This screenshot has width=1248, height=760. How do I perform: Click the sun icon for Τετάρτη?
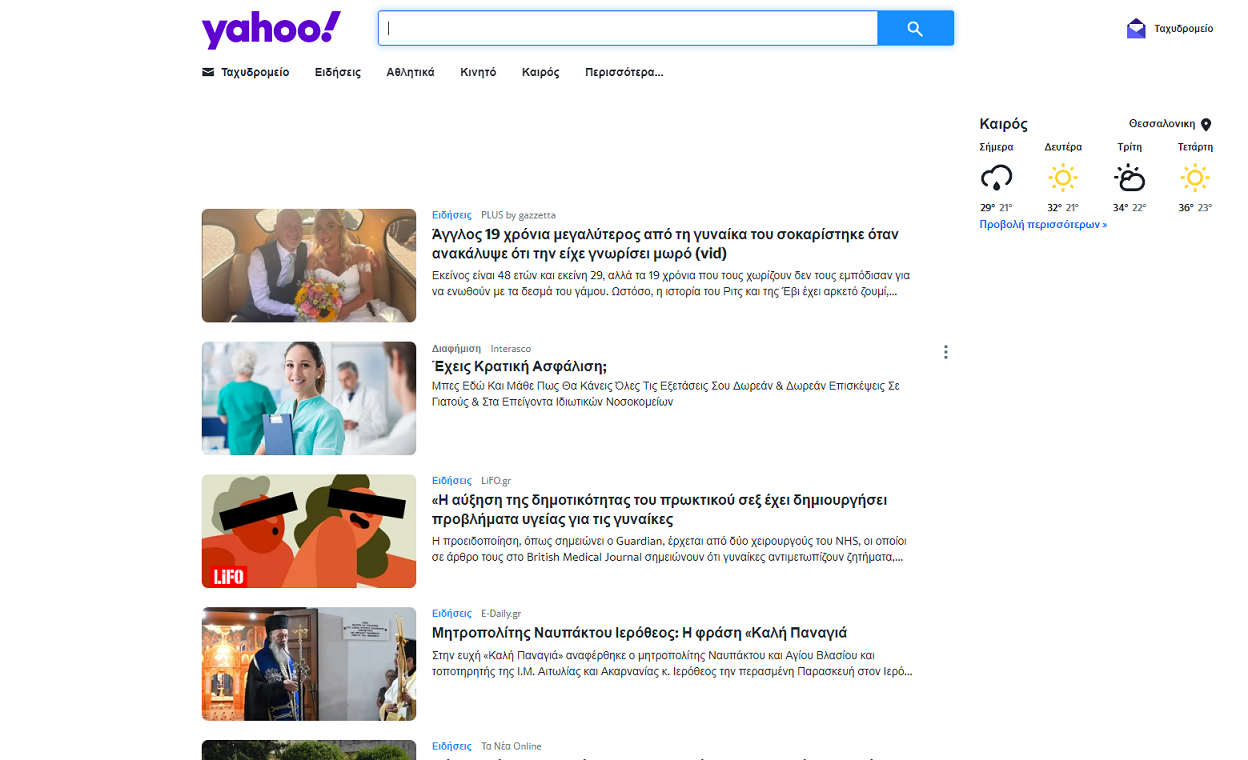1195,179
